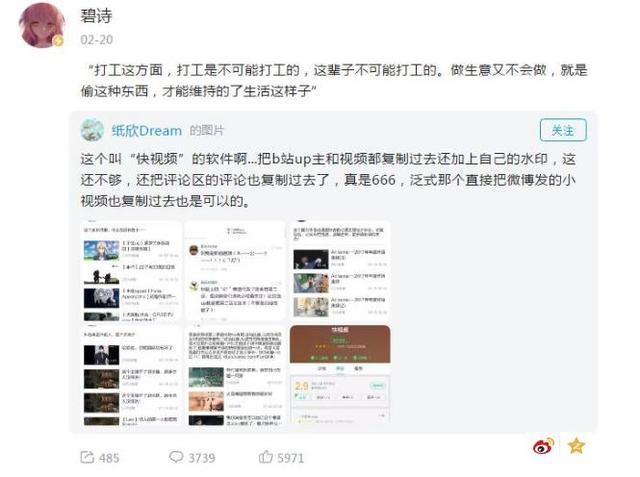The height and width of the screenshot is (477, 640).
Task: Open 纸欣Dream's round avatar
Action: click(92, 130)
